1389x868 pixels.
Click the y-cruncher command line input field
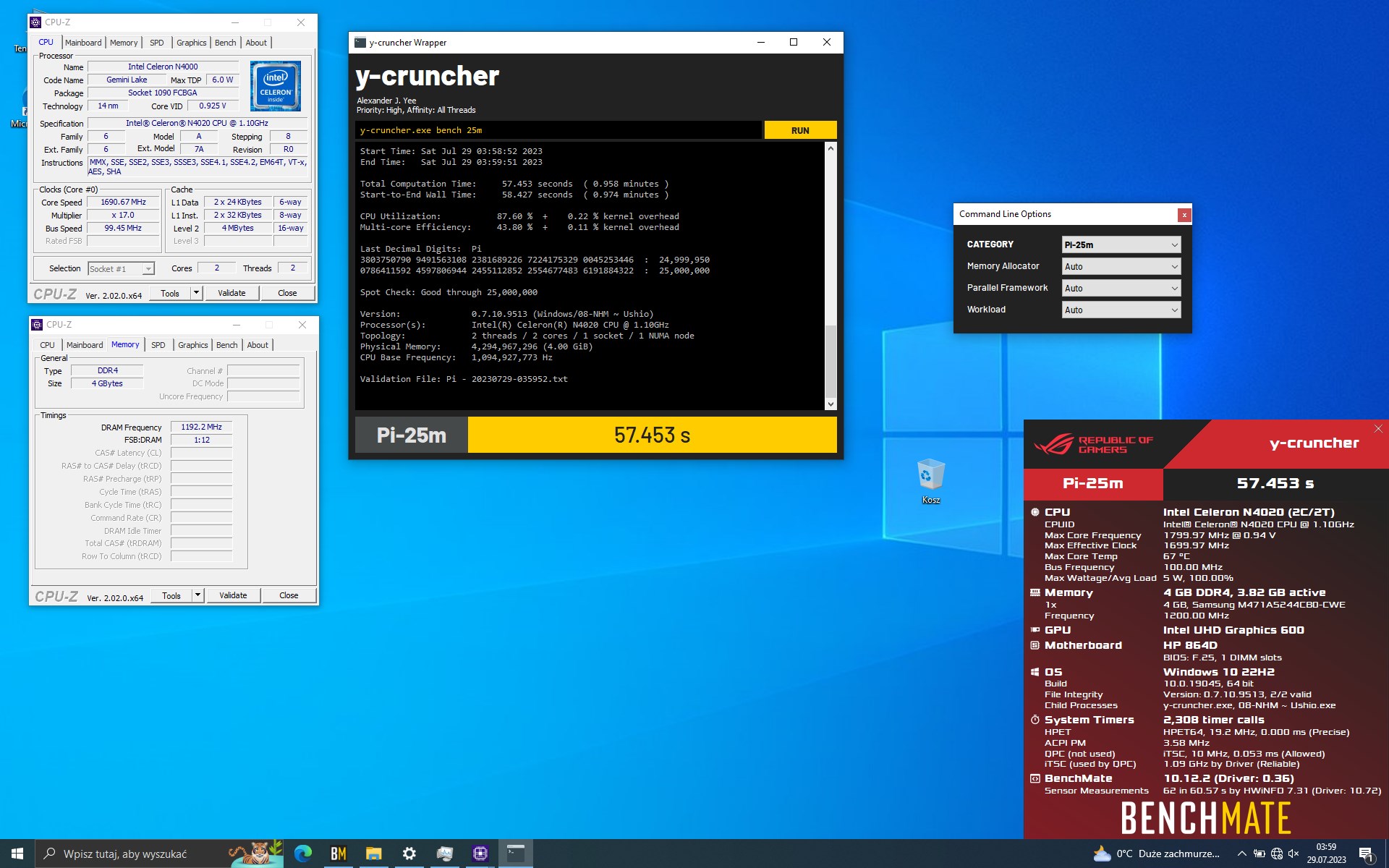(x=558, y=130)
